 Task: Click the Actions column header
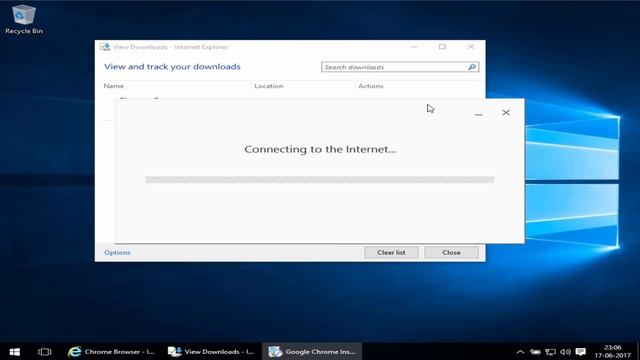371,86
